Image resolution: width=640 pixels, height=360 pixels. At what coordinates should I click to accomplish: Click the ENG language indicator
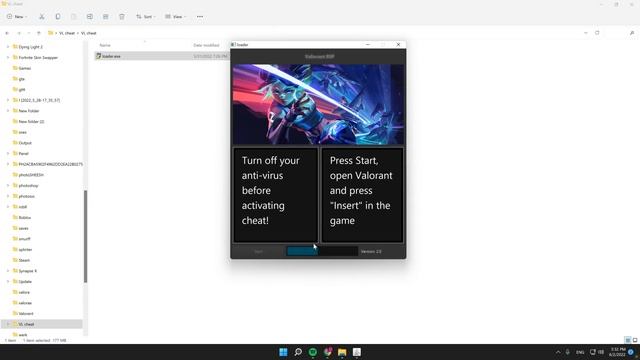coord(580,352)
